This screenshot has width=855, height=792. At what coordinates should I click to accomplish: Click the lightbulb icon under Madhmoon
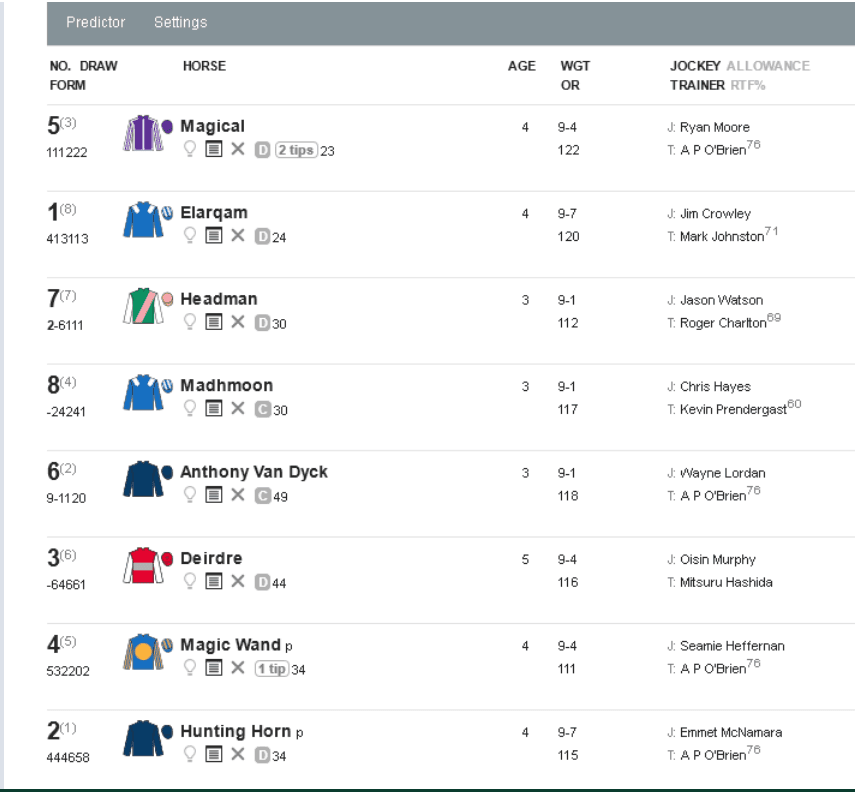click(x=188, y=408)
